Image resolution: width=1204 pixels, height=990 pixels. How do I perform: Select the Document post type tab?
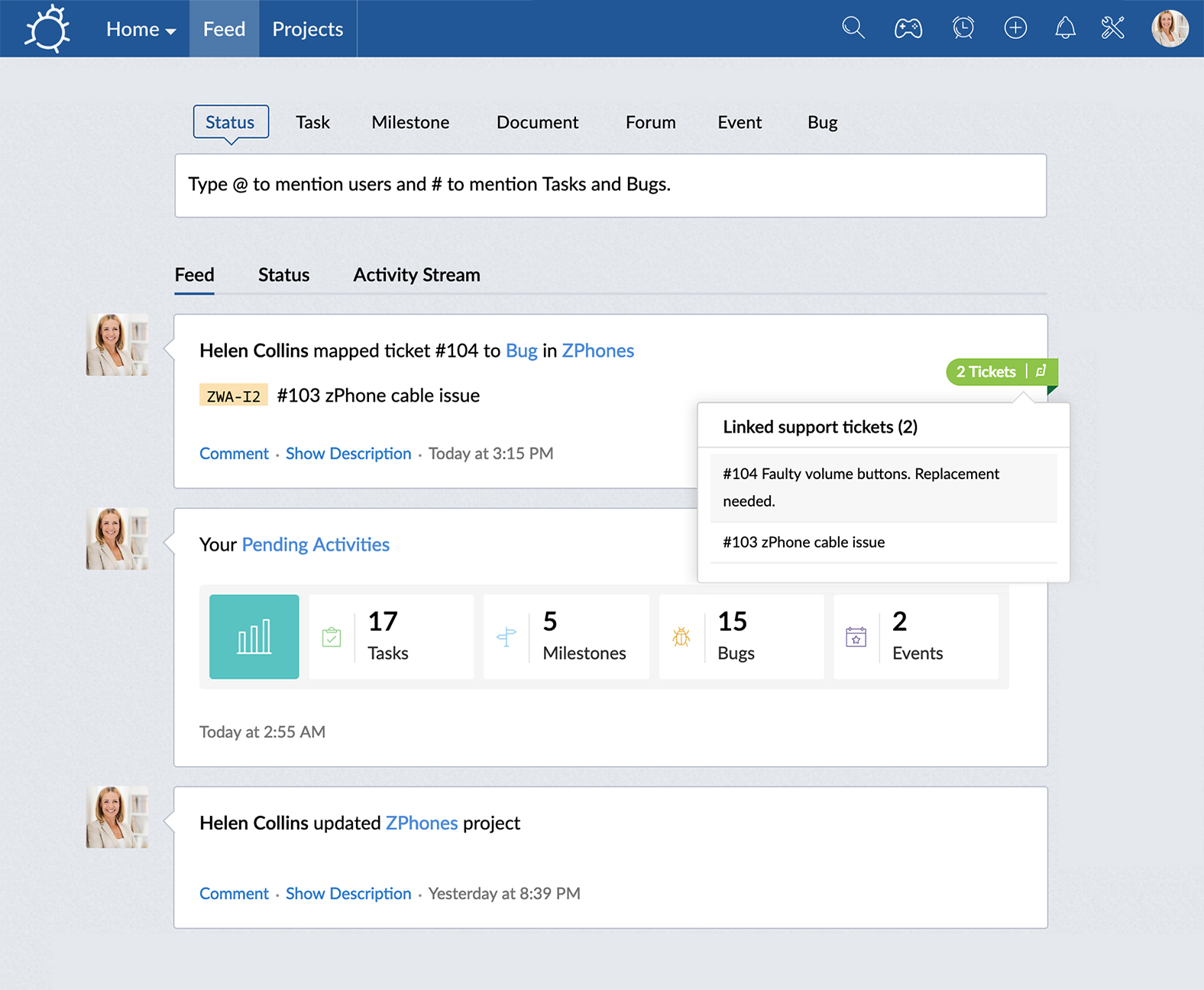pyautogui.click(x=538, y=122)
